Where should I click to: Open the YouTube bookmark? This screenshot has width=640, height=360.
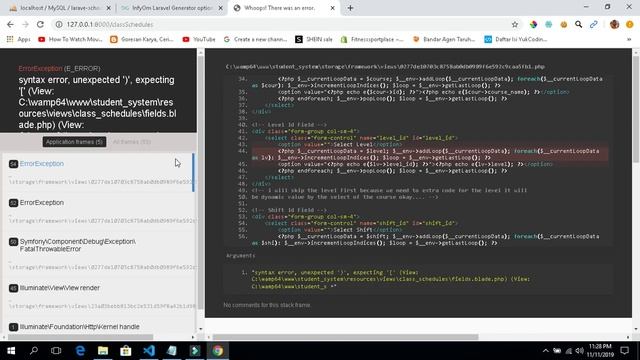[199, 39]
